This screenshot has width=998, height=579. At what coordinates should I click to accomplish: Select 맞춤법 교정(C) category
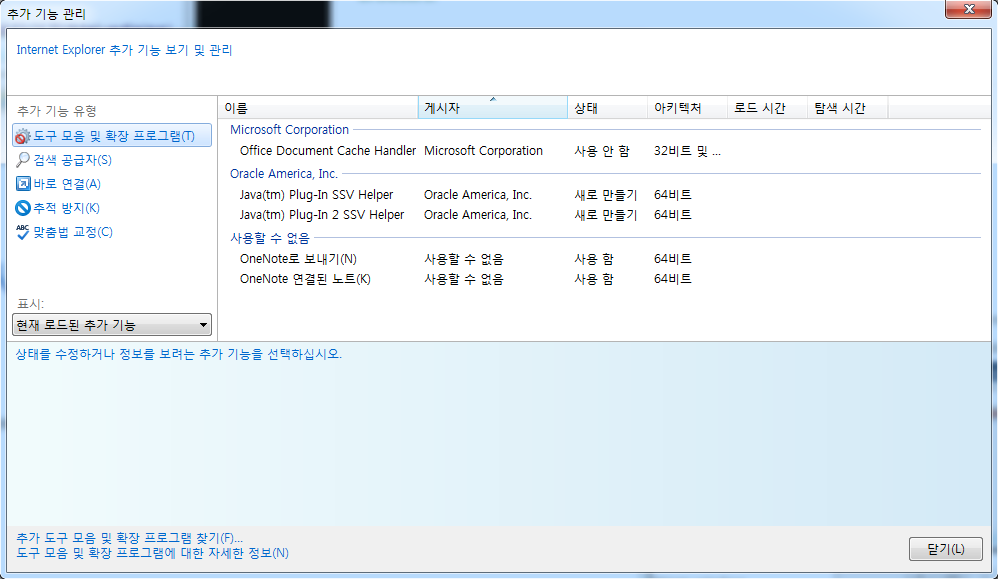pos(73,232)
